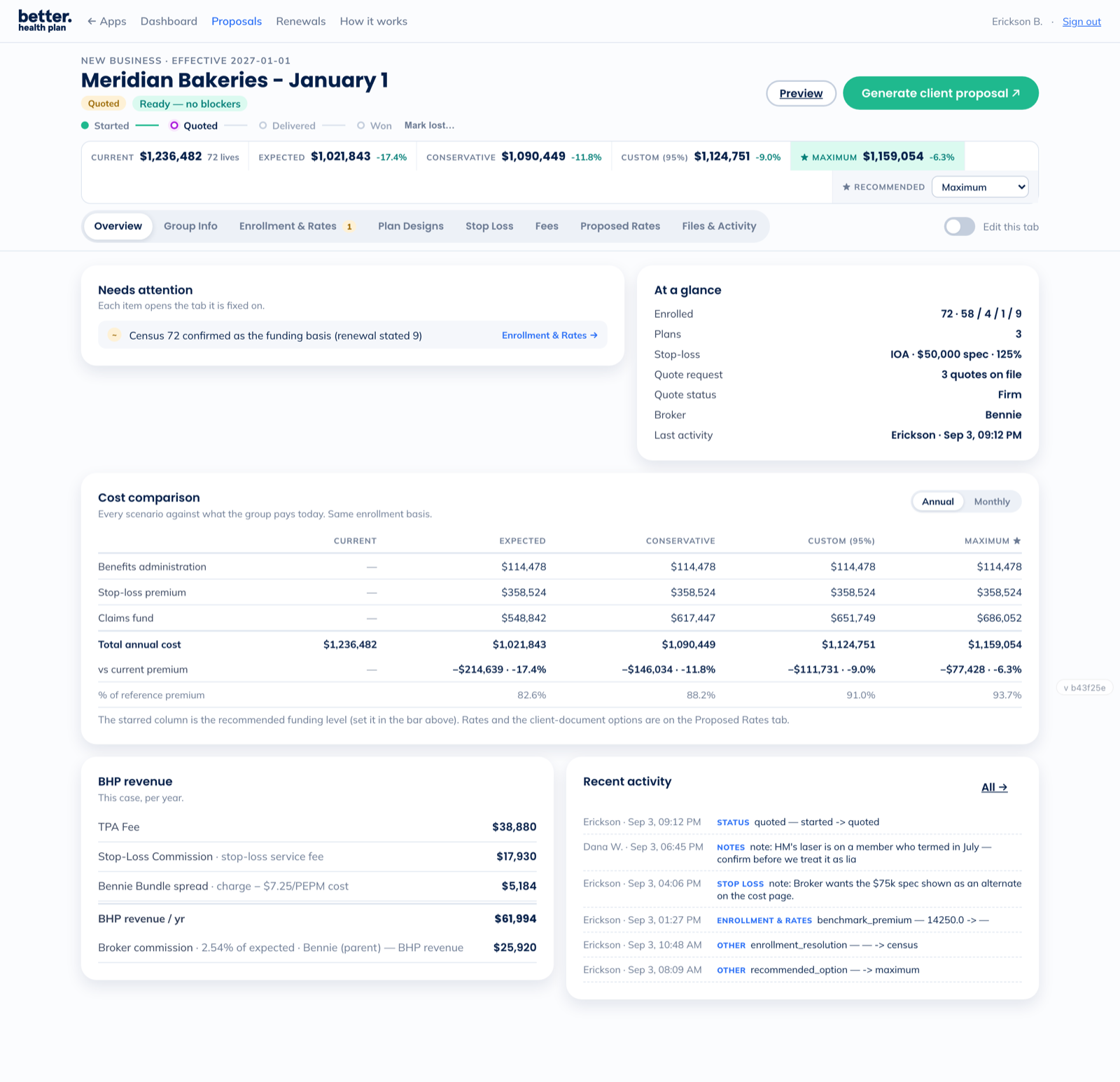The image size is (1120, 1082).
Task: Switch cost comparison to Monthly
Action: click(x=992, y=501)
